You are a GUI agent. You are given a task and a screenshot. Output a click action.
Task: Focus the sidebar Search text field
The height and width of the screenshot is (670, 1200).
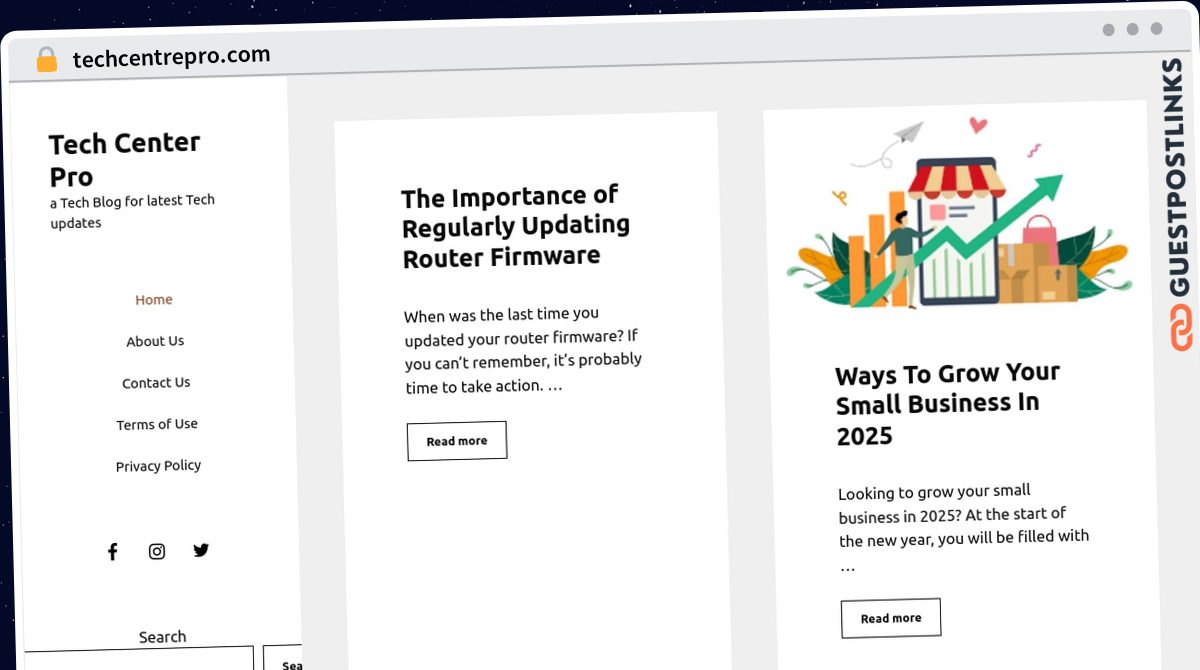[x=139, y=659]
